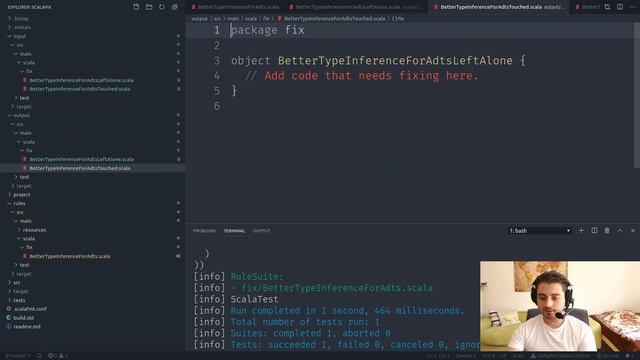Place cursor on line 1 'package fix'
The width and height of the screenshot is (640, 360).
tap(267, 30)
